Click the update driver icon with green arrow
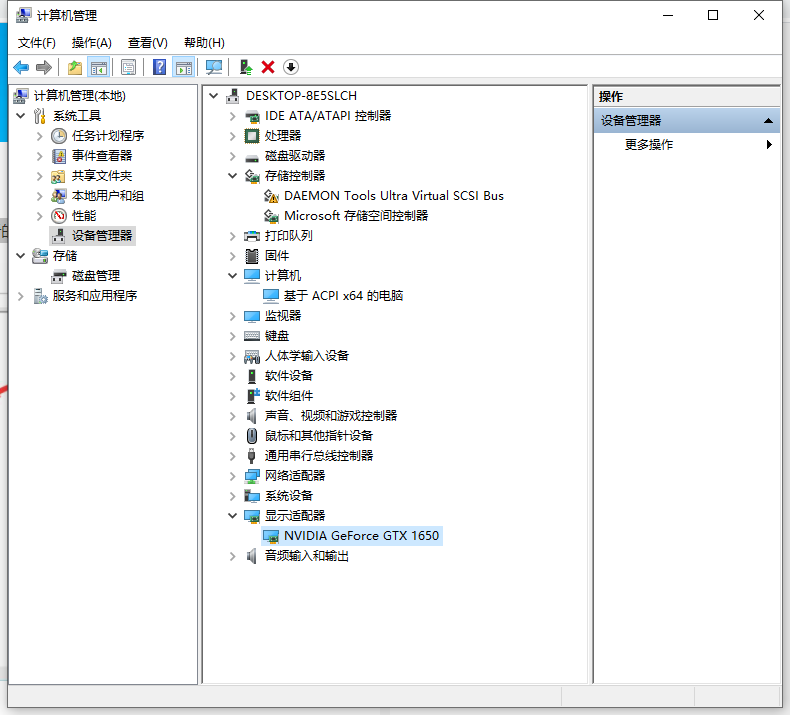 pos(245,67)
